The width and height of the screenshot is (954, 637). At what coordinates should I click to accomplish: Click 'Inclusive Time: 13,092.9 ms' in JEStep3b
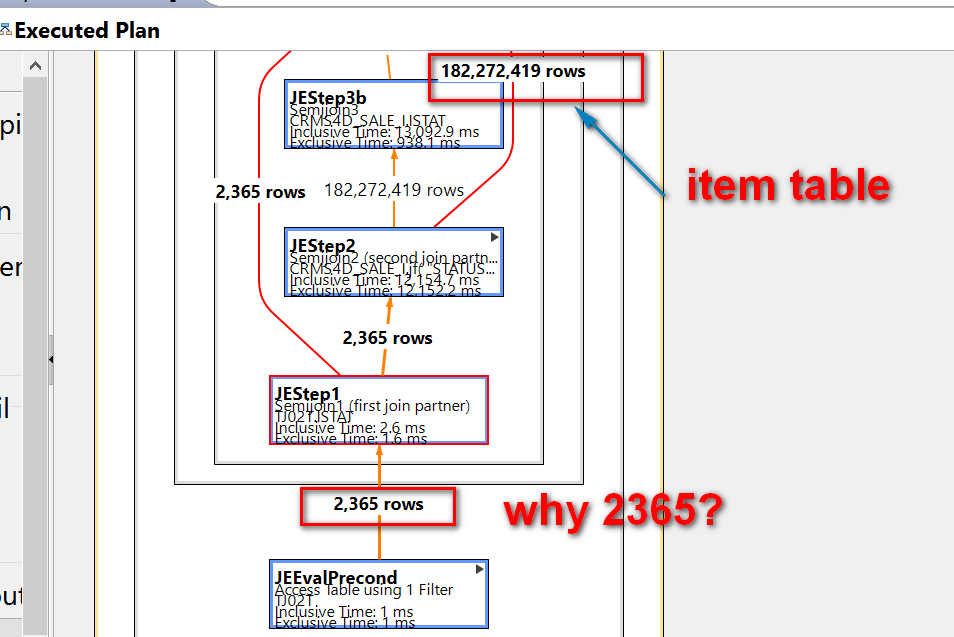click(385, 132)
